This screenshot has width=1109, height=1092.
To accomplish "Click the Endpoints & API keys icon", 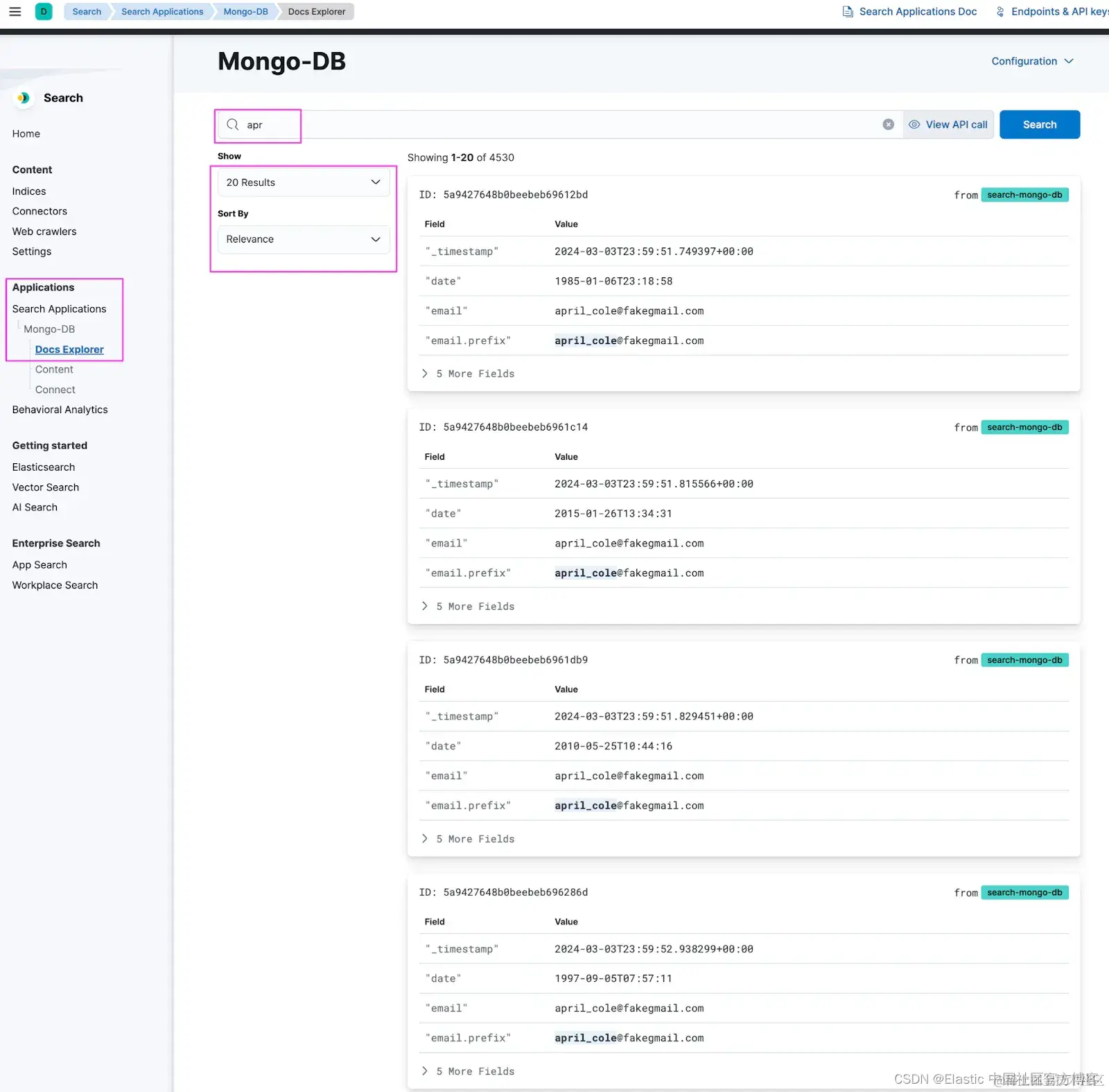I will pos(1000,12).
